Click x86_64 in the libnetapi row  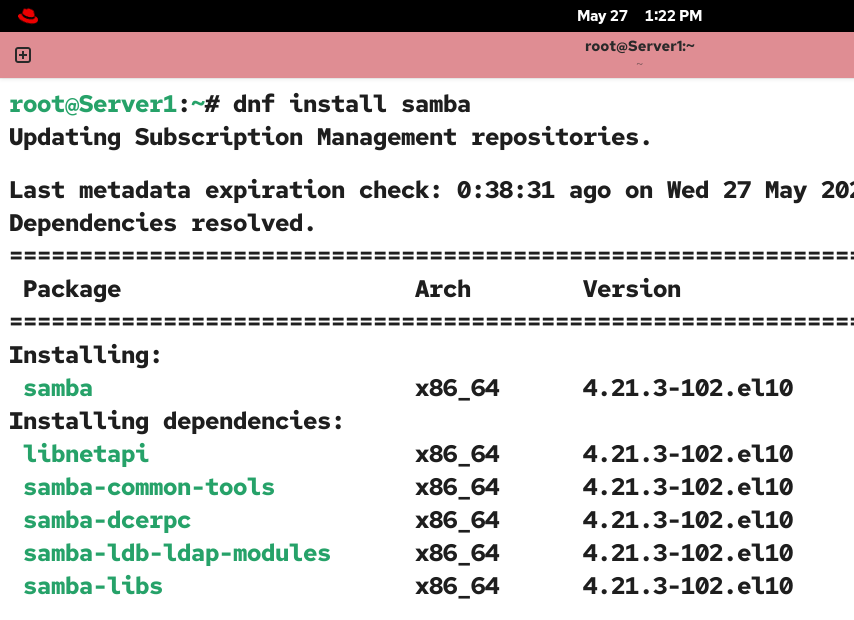[x=457, y=455]
